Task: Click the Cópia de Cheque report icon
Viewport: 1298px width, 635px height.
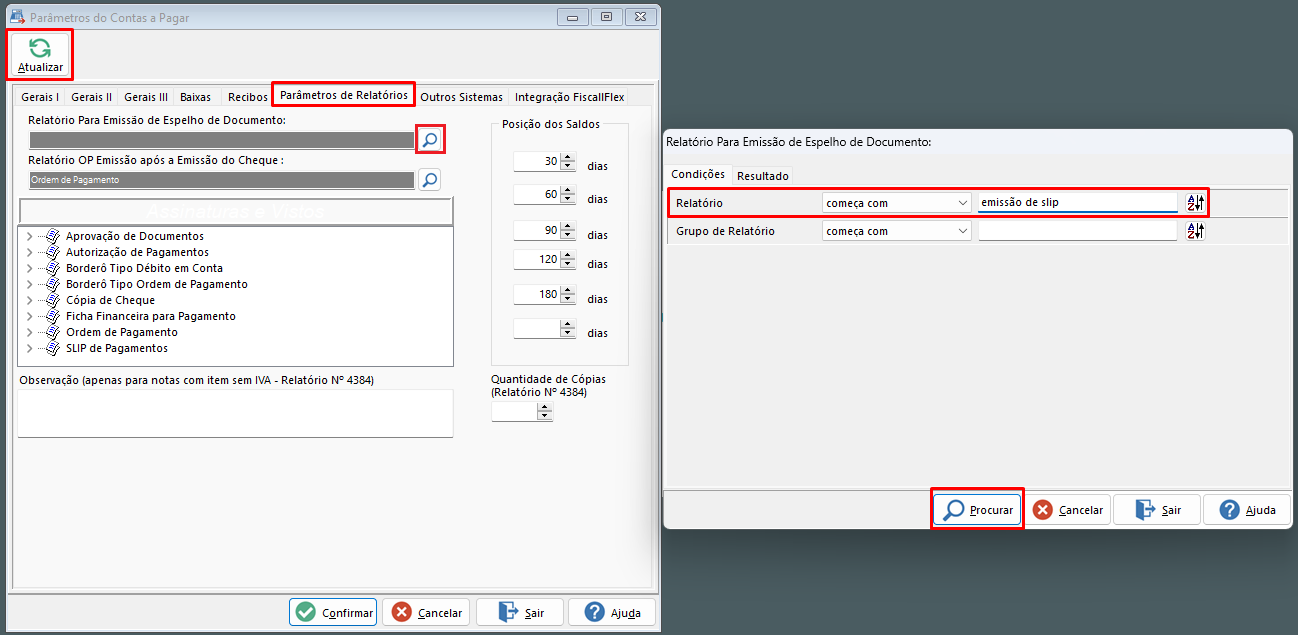Action: point(54,300)
